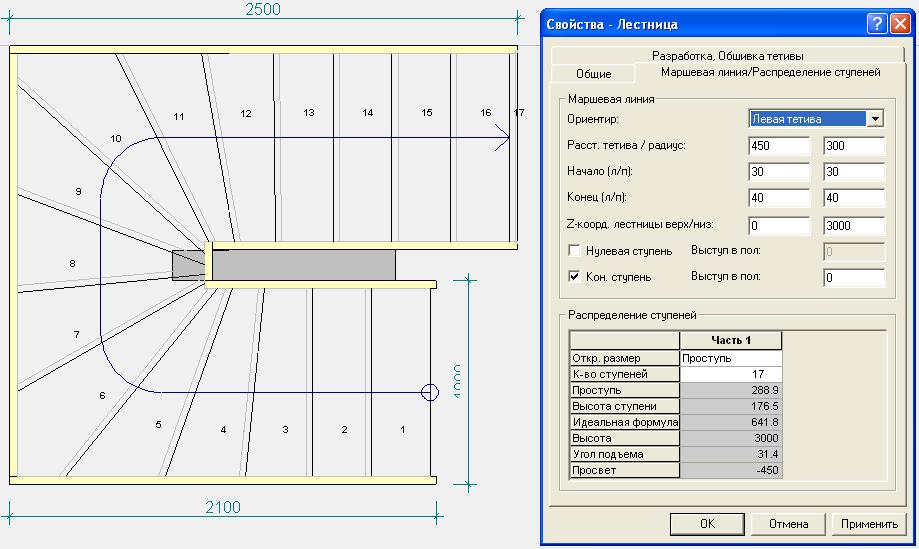Switch to the Общие tab
919x549 pixels.
tap(593, 74)
